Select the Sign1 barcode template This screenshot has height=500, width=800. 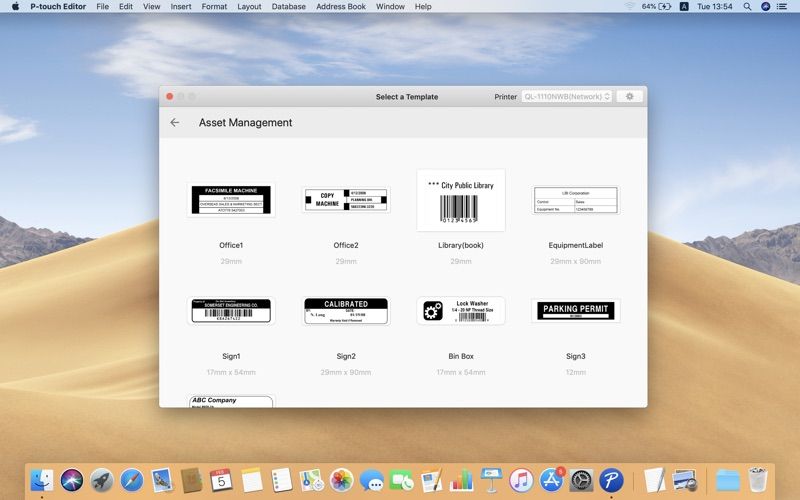click(x=231, y=311)
